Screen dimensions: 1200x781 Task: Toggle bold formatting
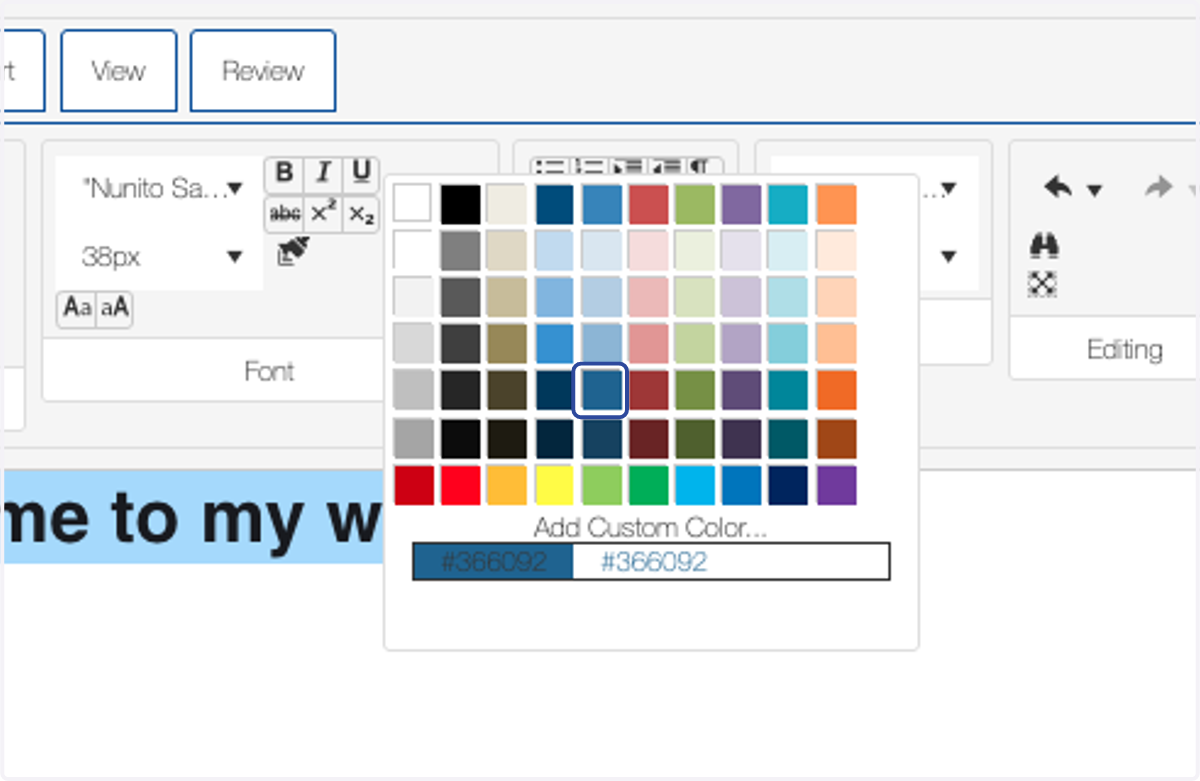coord(284,174)
